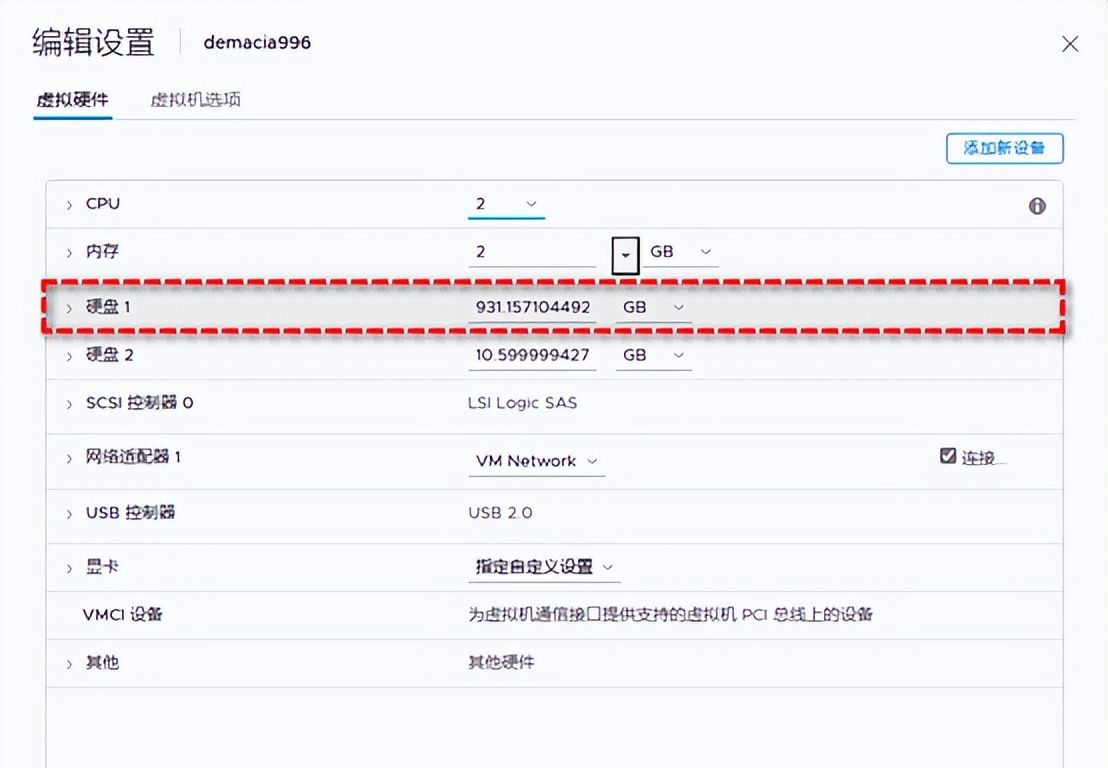1108x768 pixels.
Task: Open the CPU count dropdown
Action: pos(533,203)
